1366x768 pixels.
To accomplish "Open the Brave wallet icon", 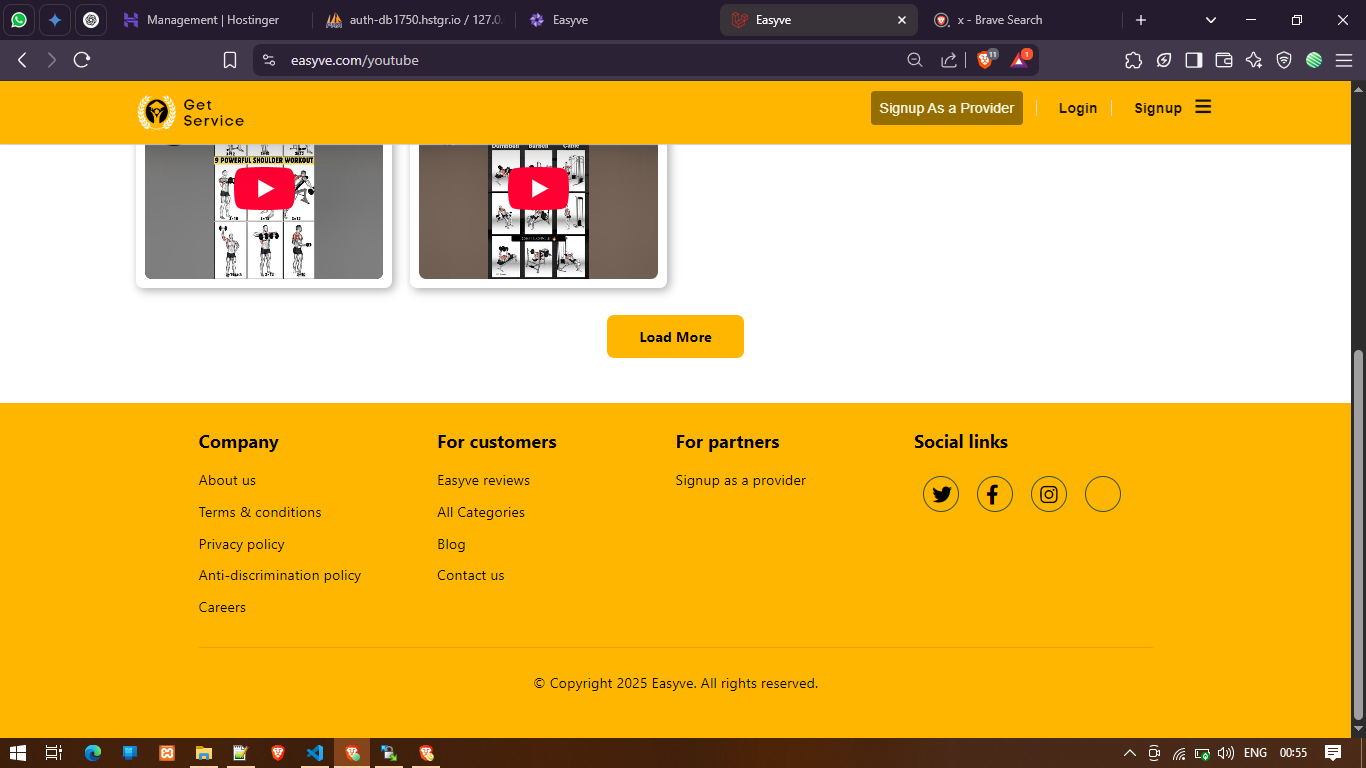I will tap(1223, 60).
